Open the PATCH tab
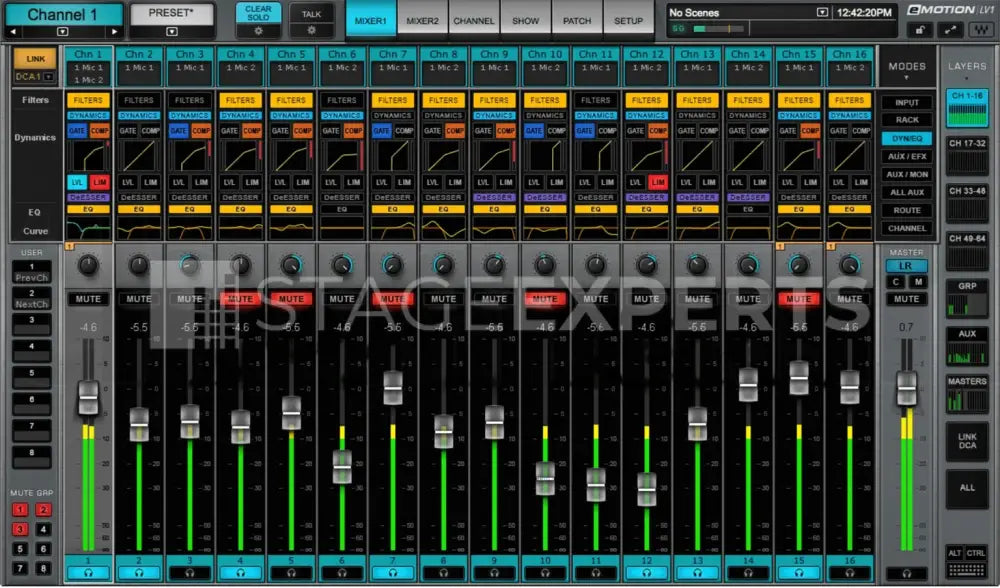 coord(577,20)
